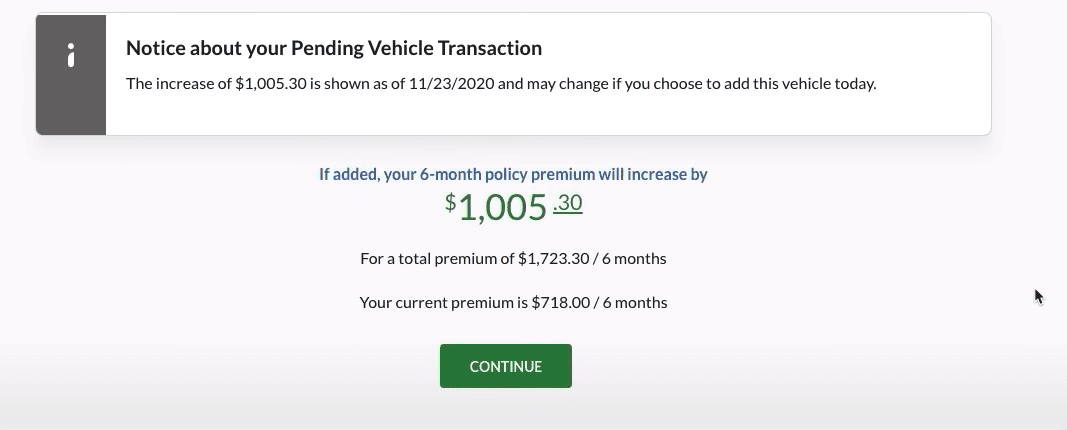Select the Pending Vehicle Transaction notice heading

click(x=334, y=48)
